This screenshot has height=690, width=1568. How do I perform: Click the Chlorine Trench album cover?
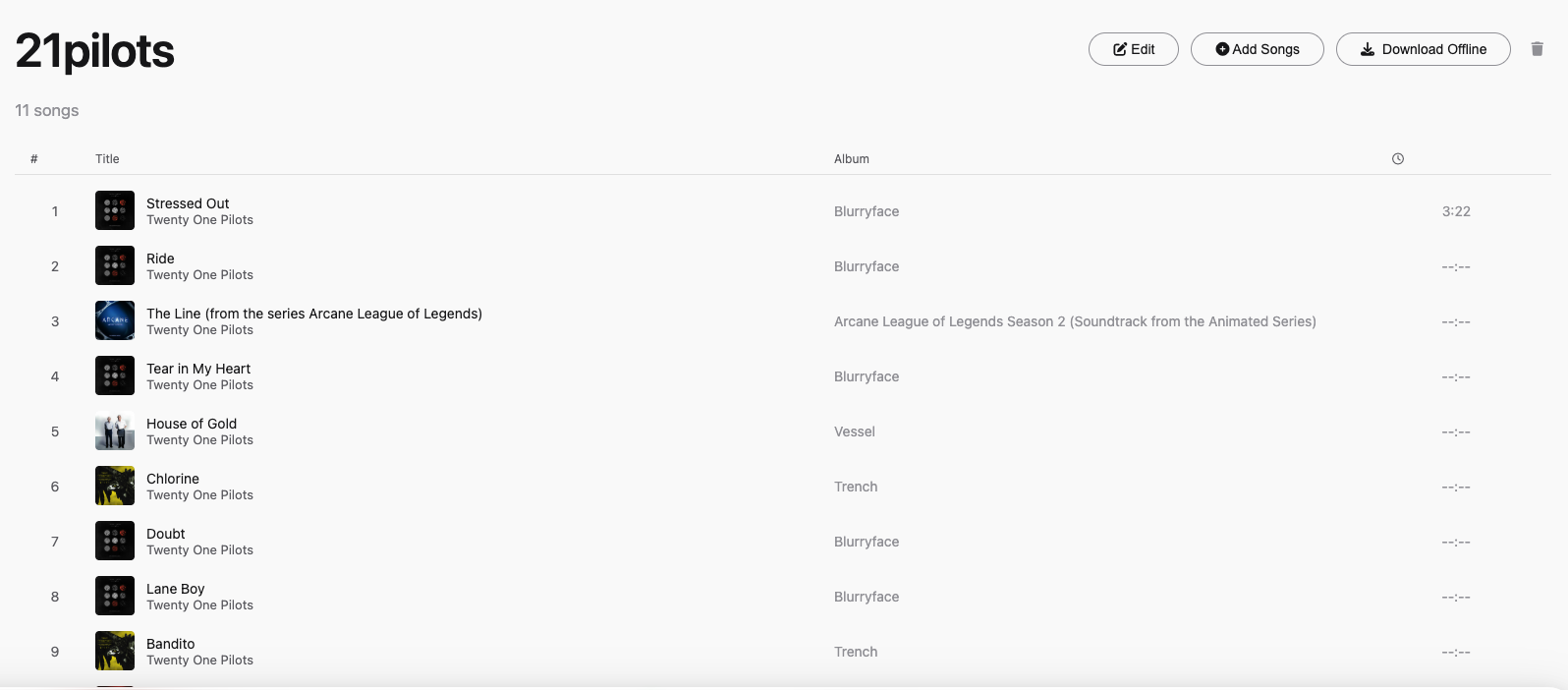click(115, 486)
